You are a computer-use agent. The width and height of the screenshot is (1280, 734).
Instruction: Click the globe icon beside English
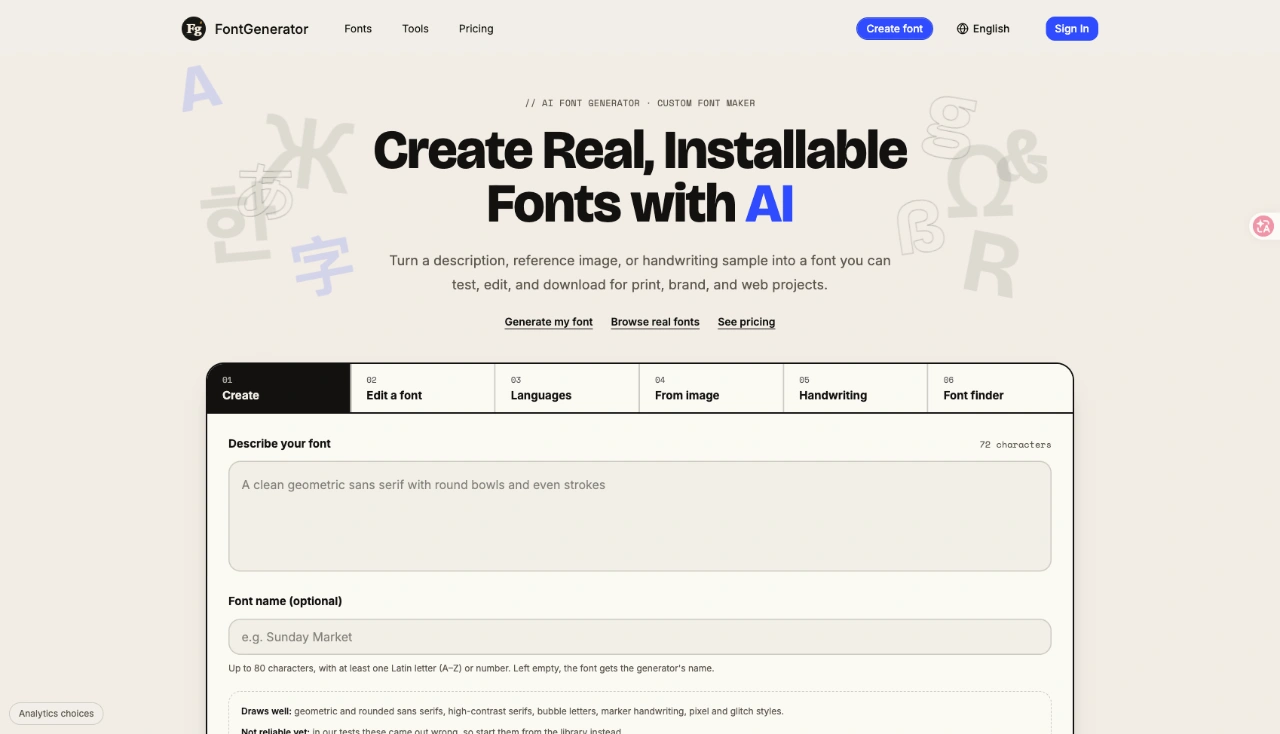tap(963, 29)
